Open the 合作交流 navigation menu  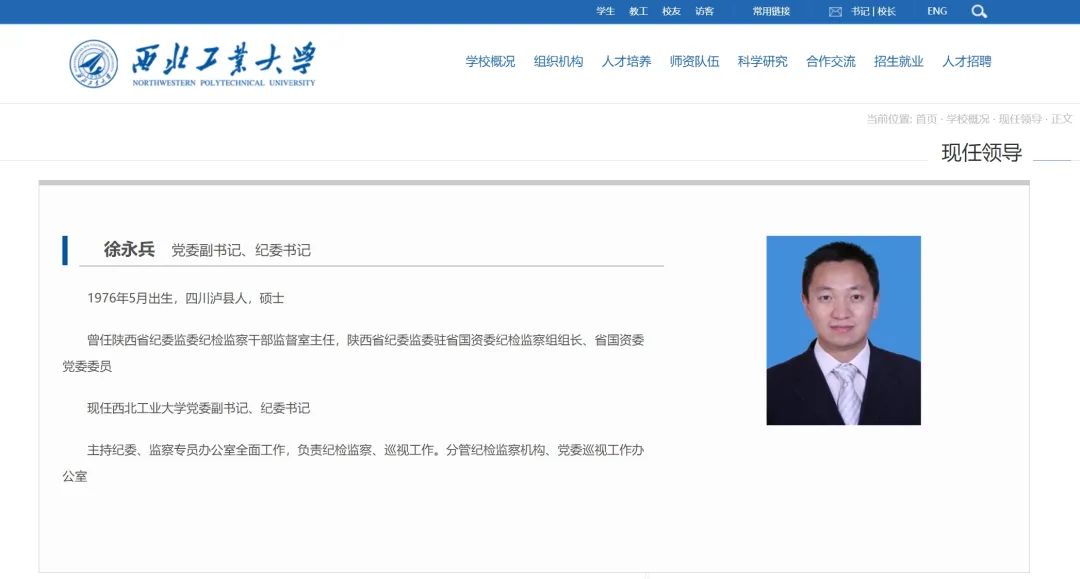point(831,61)
